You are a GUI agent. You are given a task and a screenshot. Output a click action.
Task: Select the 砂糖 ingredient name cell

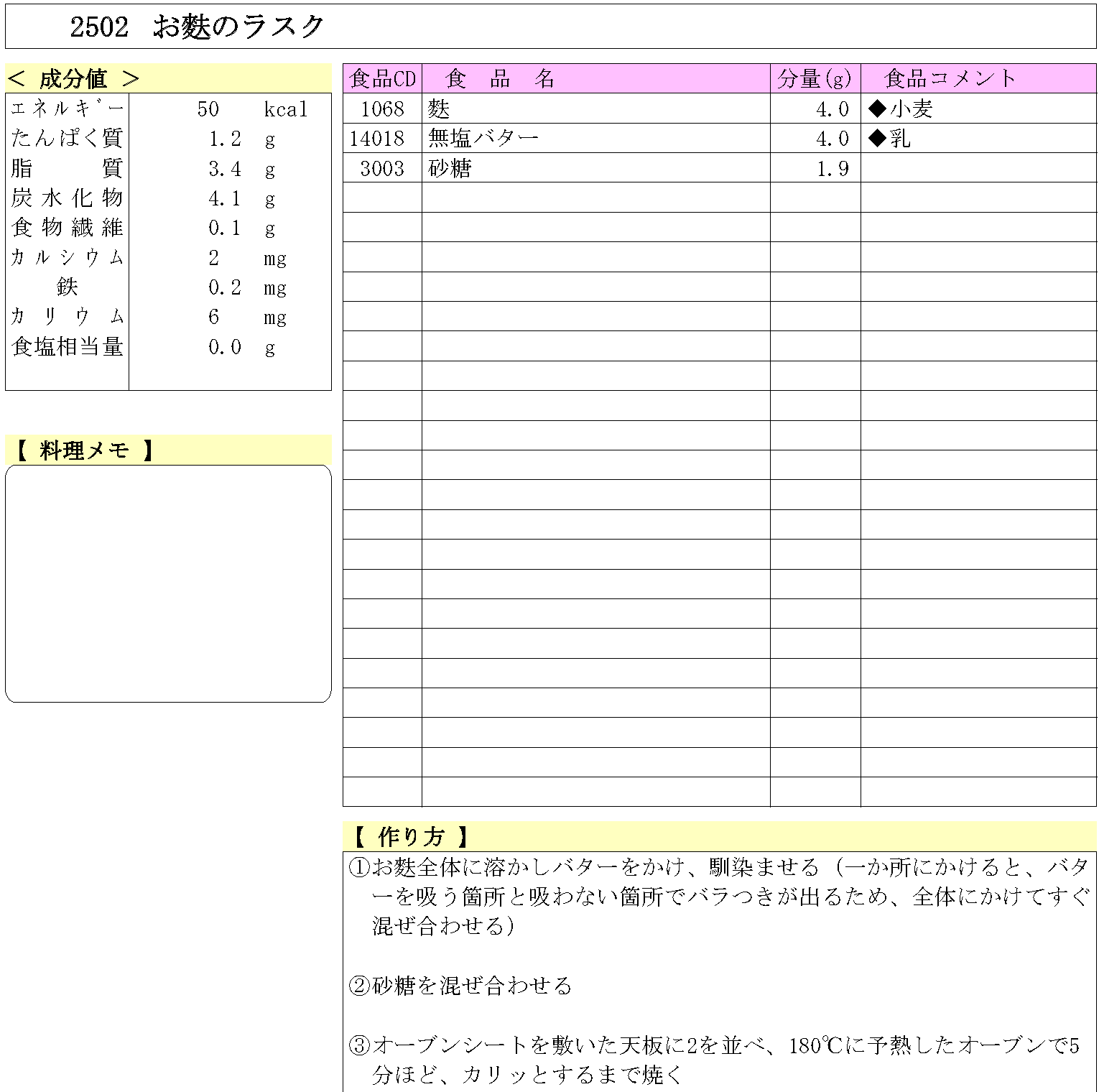pyautogui.click(x=450, y=168)
